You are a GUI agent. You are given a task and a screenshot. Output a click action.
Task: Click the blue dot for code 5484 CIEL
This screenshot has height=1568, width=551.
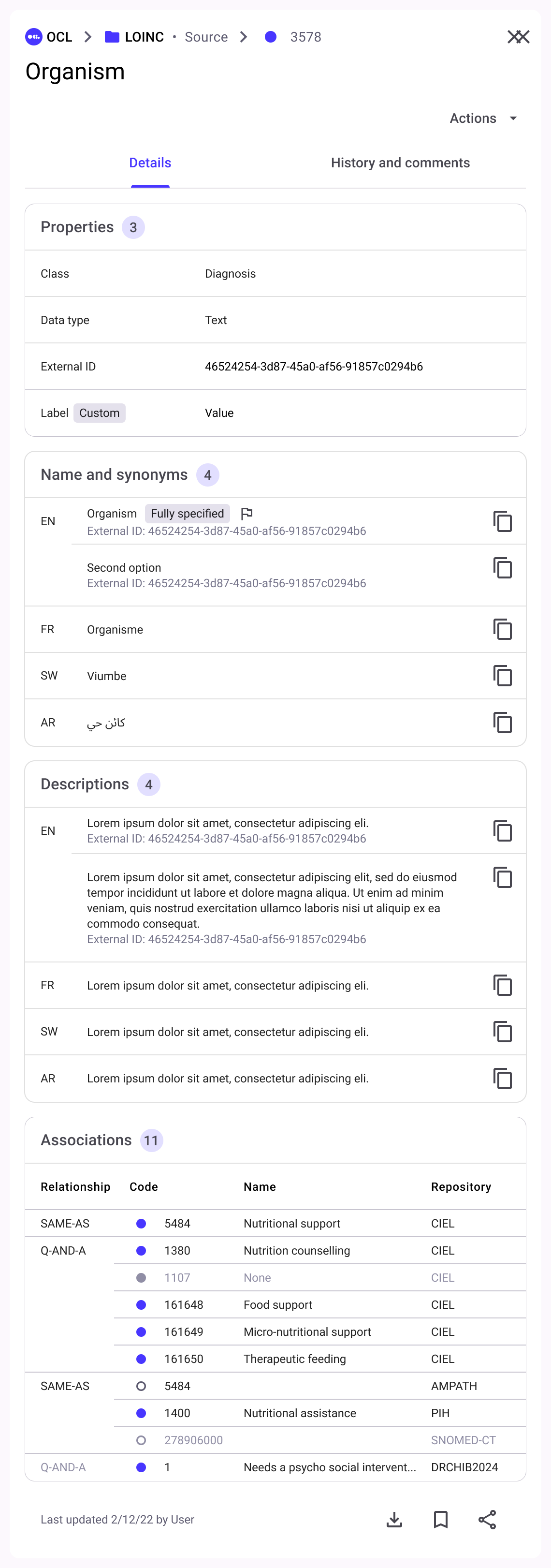[141, 1224]
